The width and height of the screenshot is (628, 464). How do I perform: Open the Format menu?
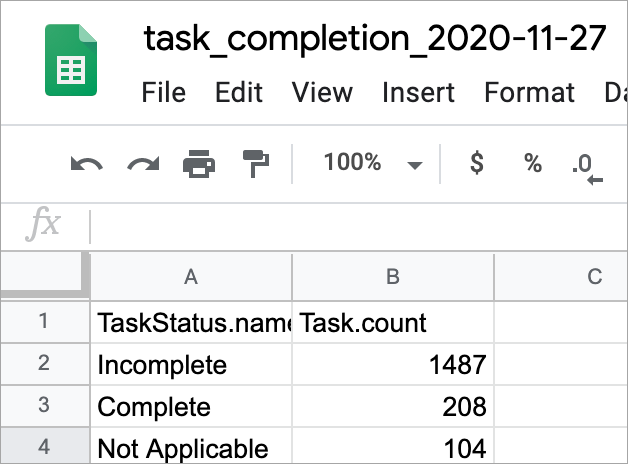529,93
